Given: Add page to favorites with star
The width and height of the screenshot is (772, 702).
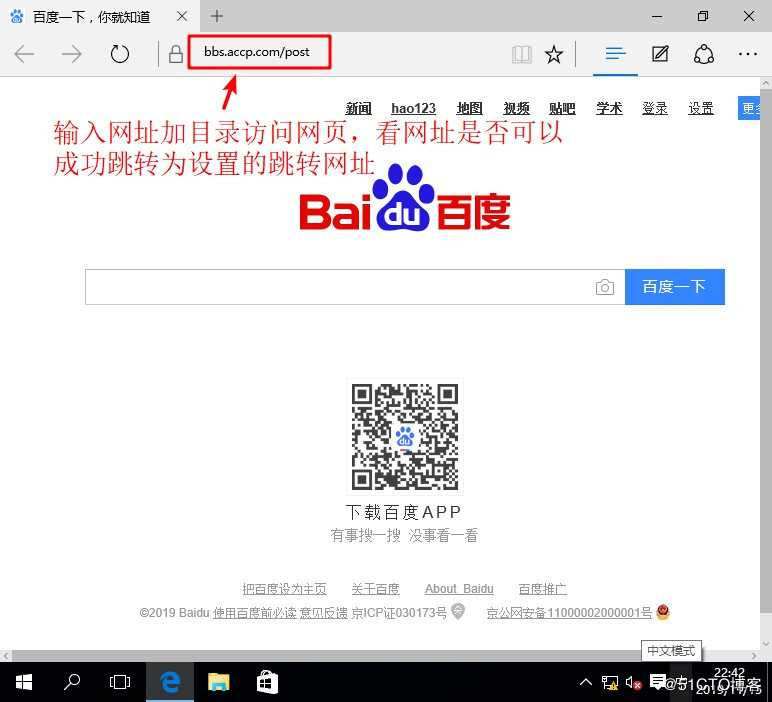Looking at the screenshot, I should click(554, 54).
